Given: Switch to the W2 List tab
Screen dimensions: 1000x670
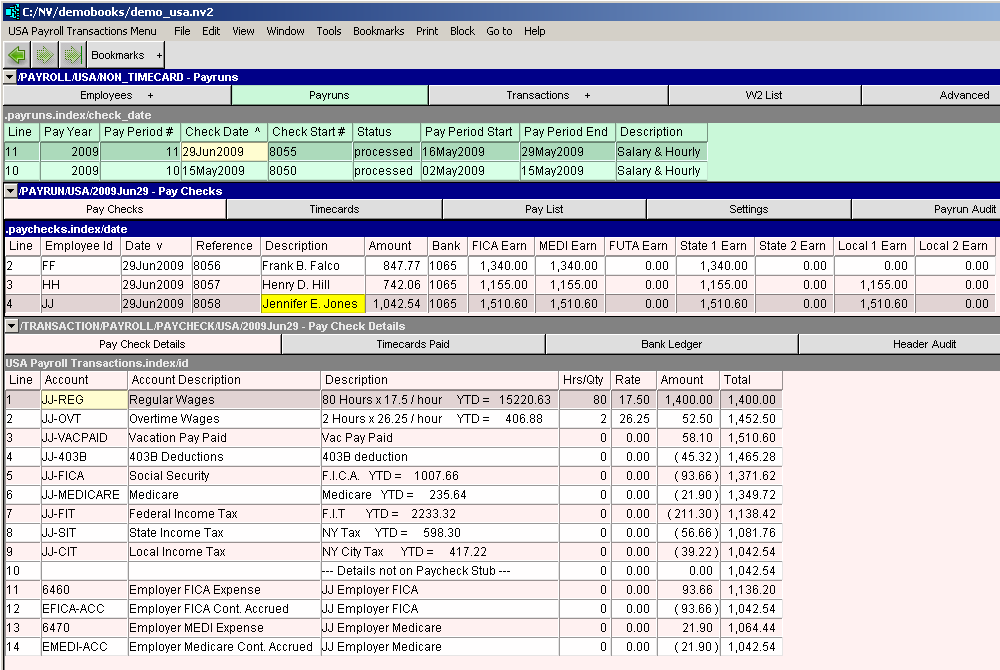Looking at the screenshot, I should (x=764, y=95).
